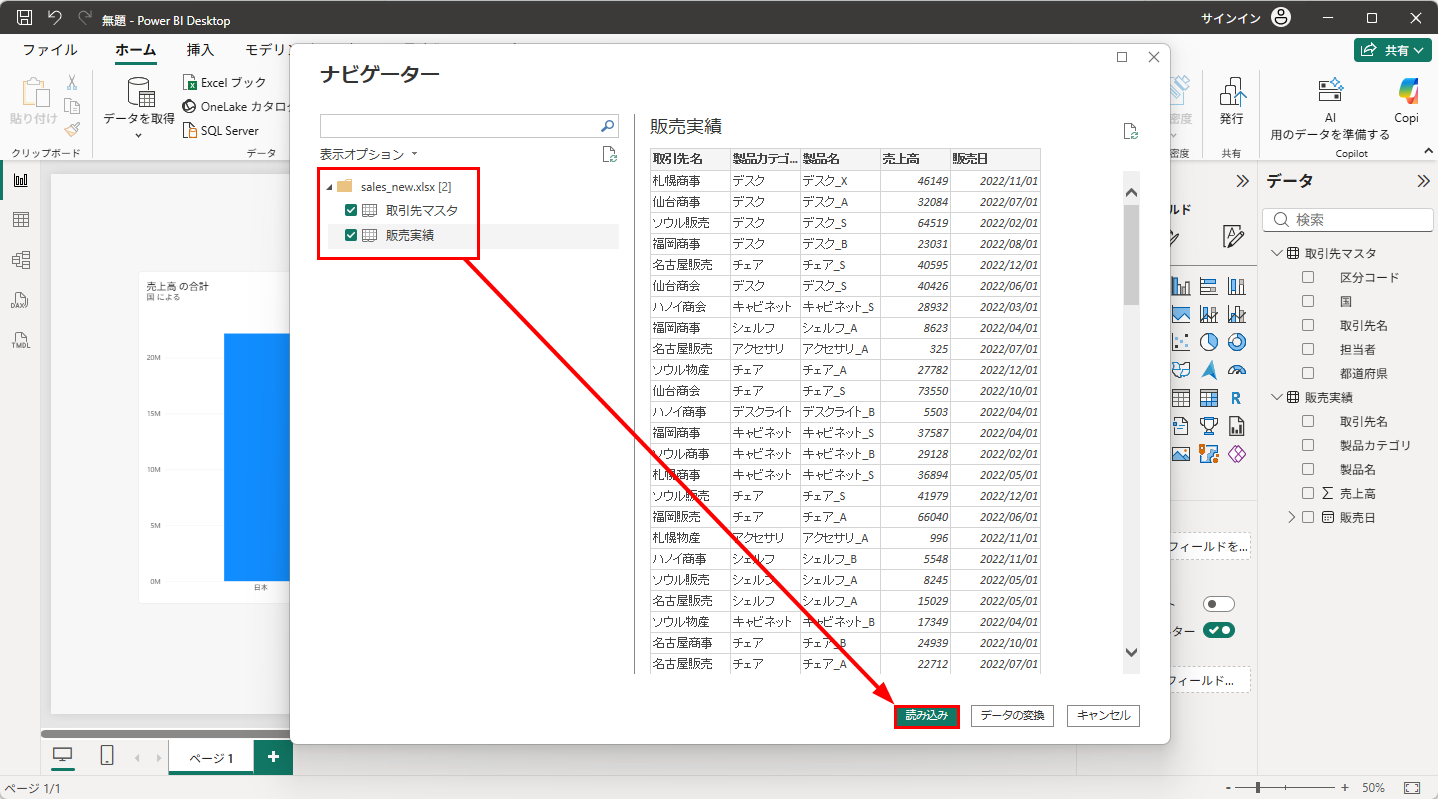Switch to Model view in left sidebar
The width and height of the screenshot is (1438, 799).
(20, 260)
